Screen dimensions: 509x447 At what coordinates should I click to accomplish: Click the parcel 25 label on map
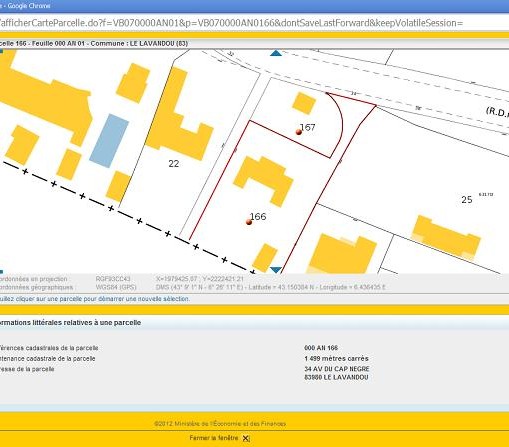click(x=467, y=199)
